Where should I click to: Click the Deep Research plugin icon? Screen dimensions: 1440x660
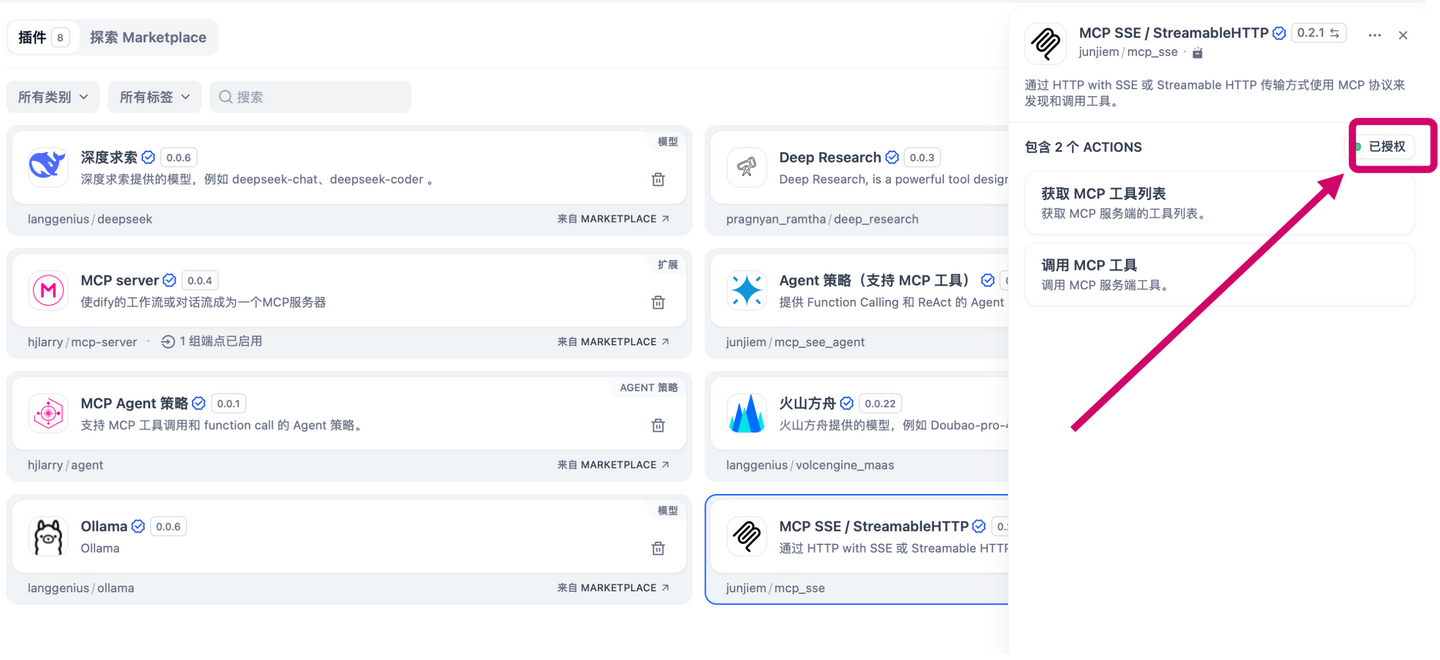click(746, 167)
